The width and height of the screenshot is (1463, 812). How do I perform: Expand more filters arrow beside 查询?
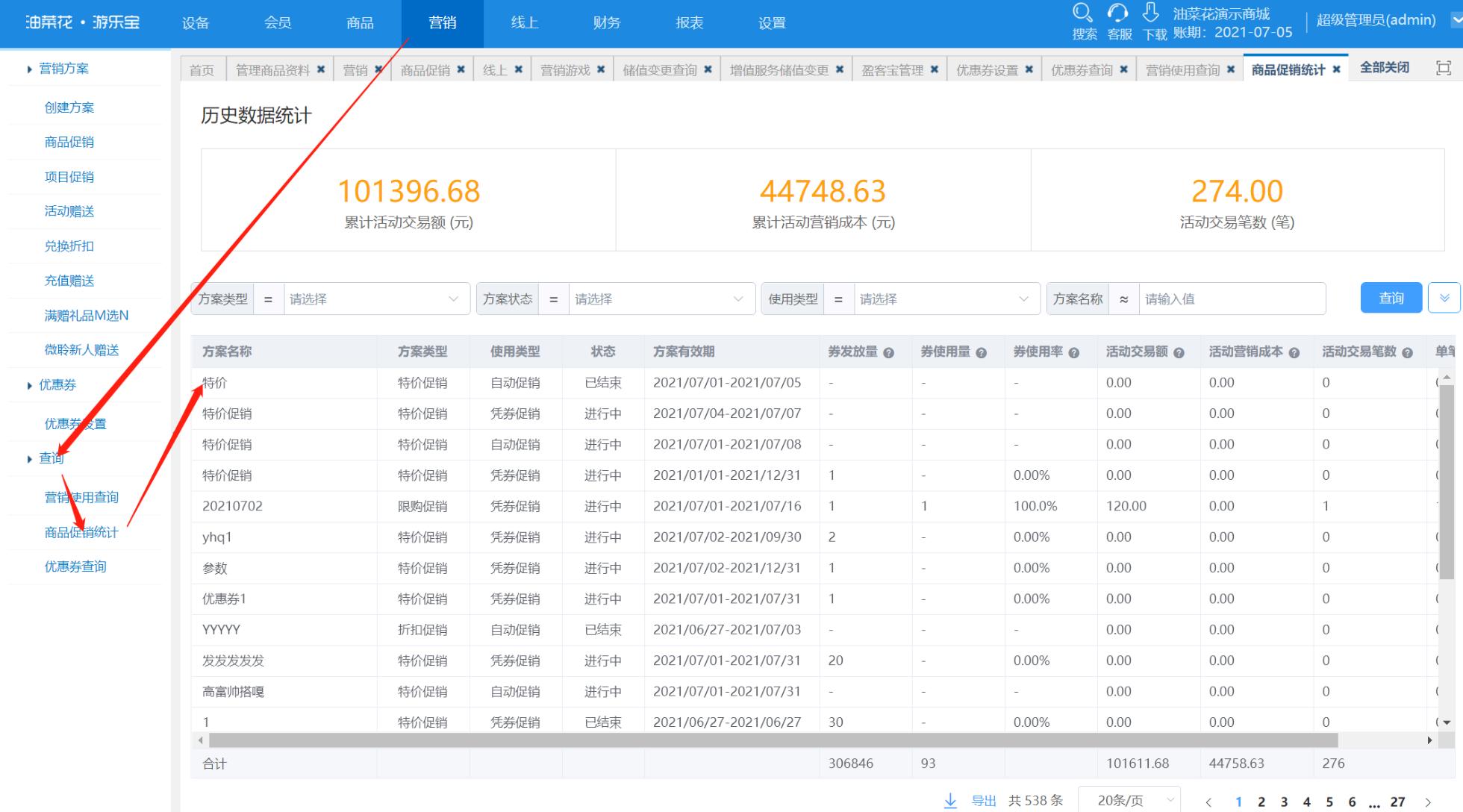[x=1444, y=298]
